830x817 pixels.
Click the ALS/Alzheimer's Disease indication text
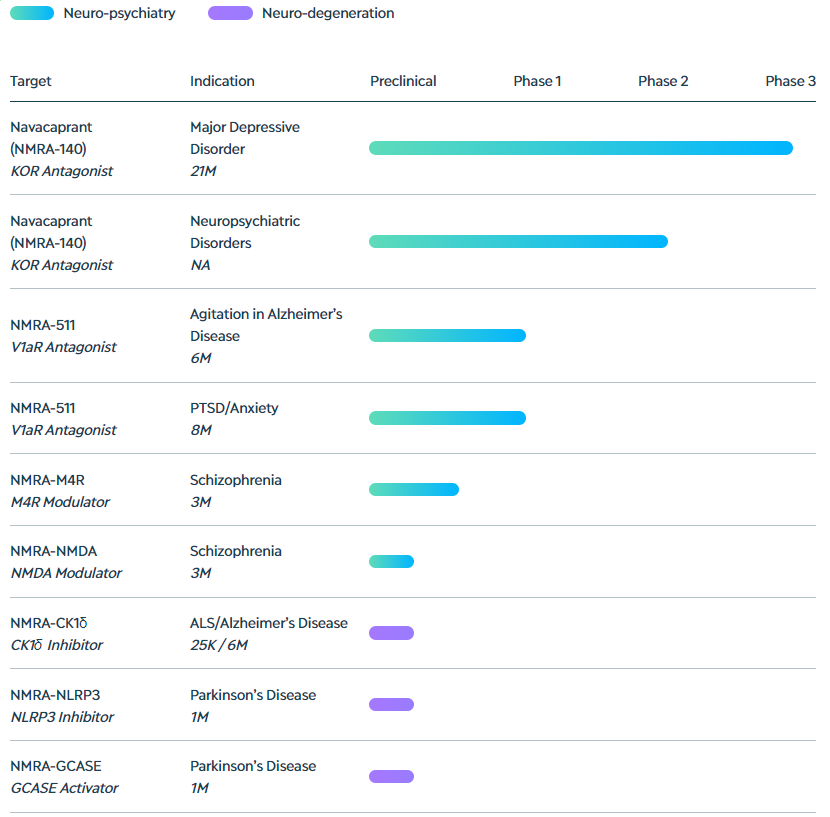(269, 623)
